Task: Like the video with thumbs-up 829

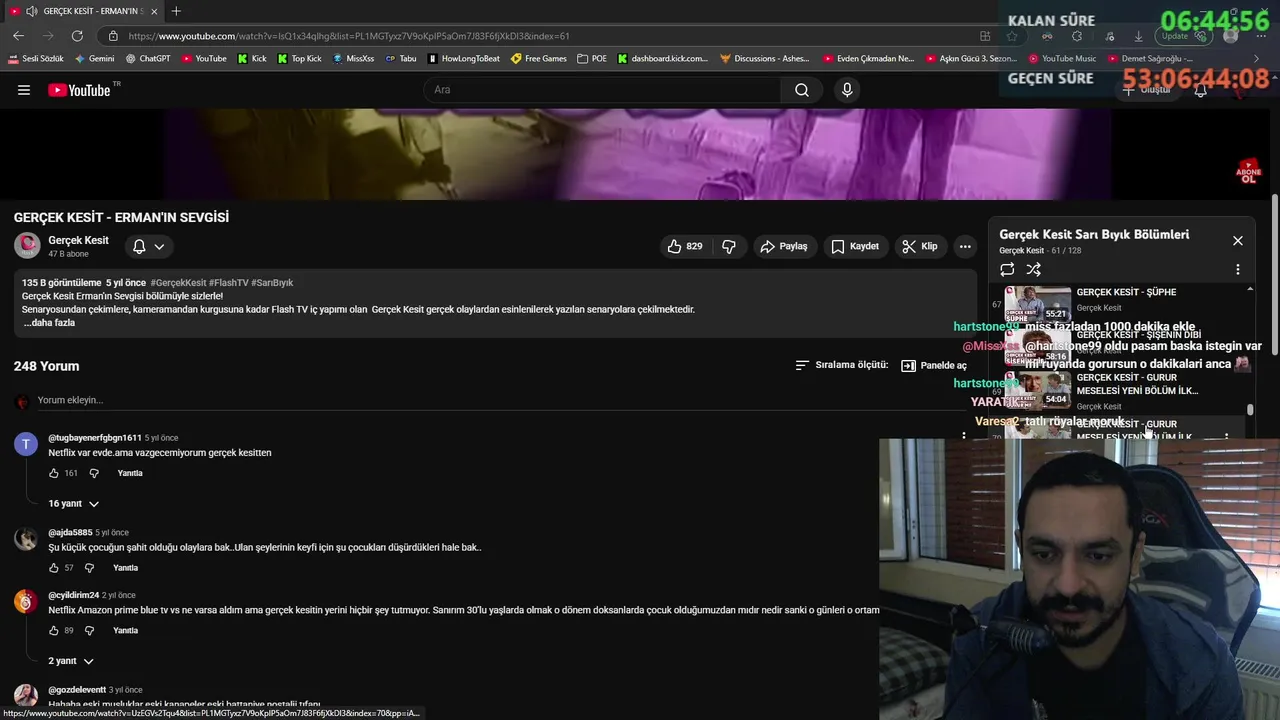Action: pyautogui.click(x=685, y=246)
